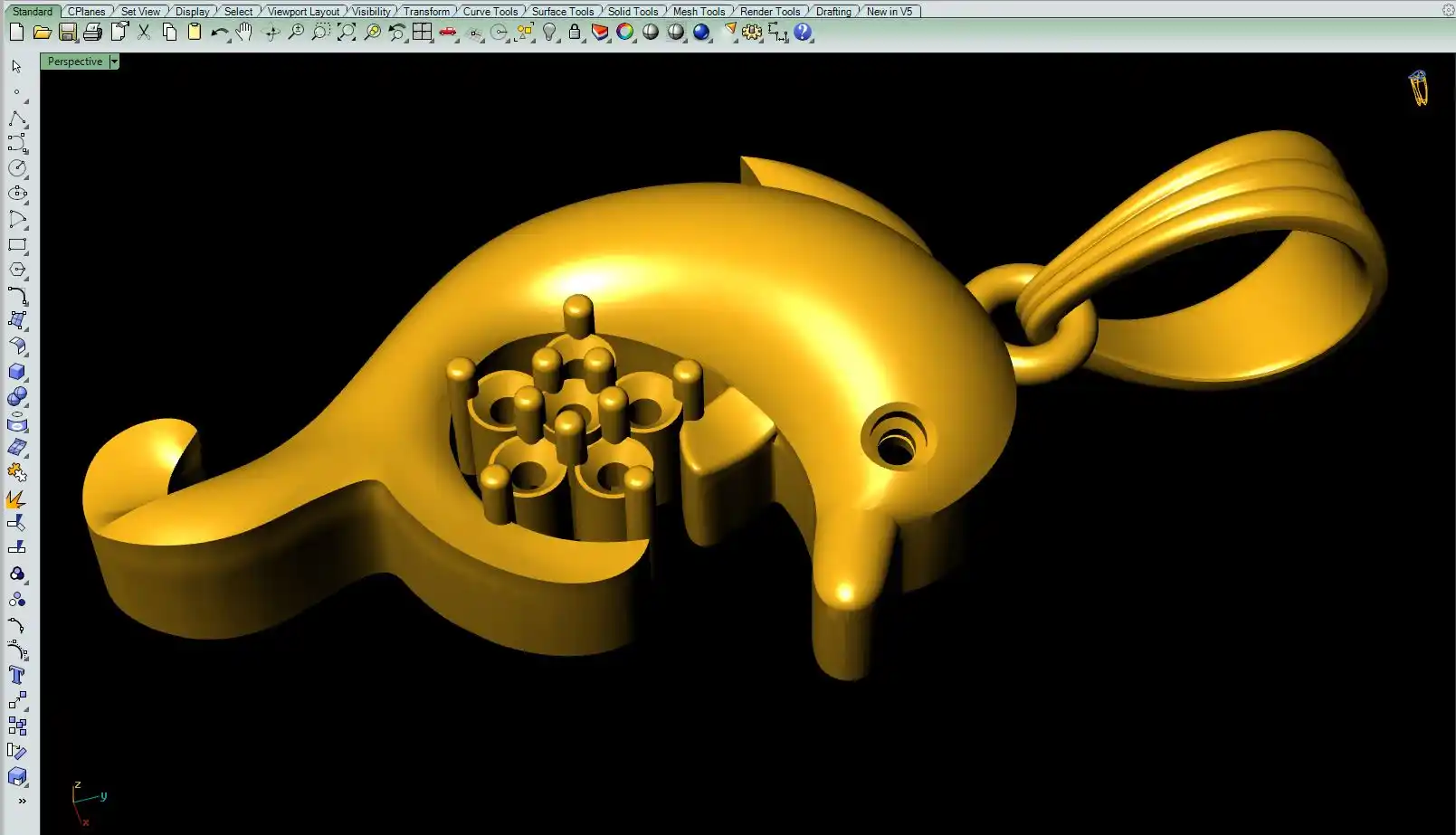
Task: Click the Explode tool icon
Action: pyautogui.click(x=16, y=498)
